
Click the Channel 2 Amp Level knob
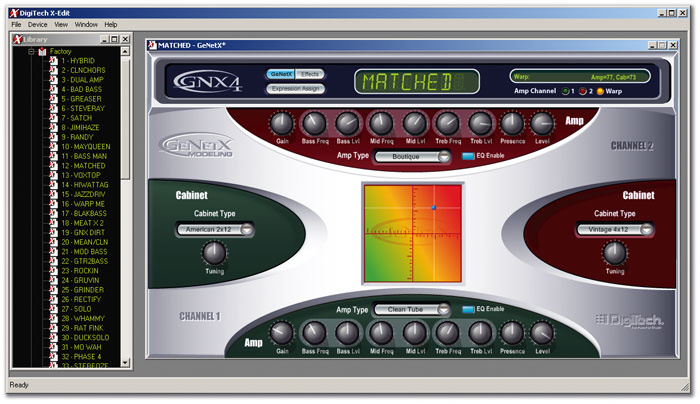tap(542, 124)
